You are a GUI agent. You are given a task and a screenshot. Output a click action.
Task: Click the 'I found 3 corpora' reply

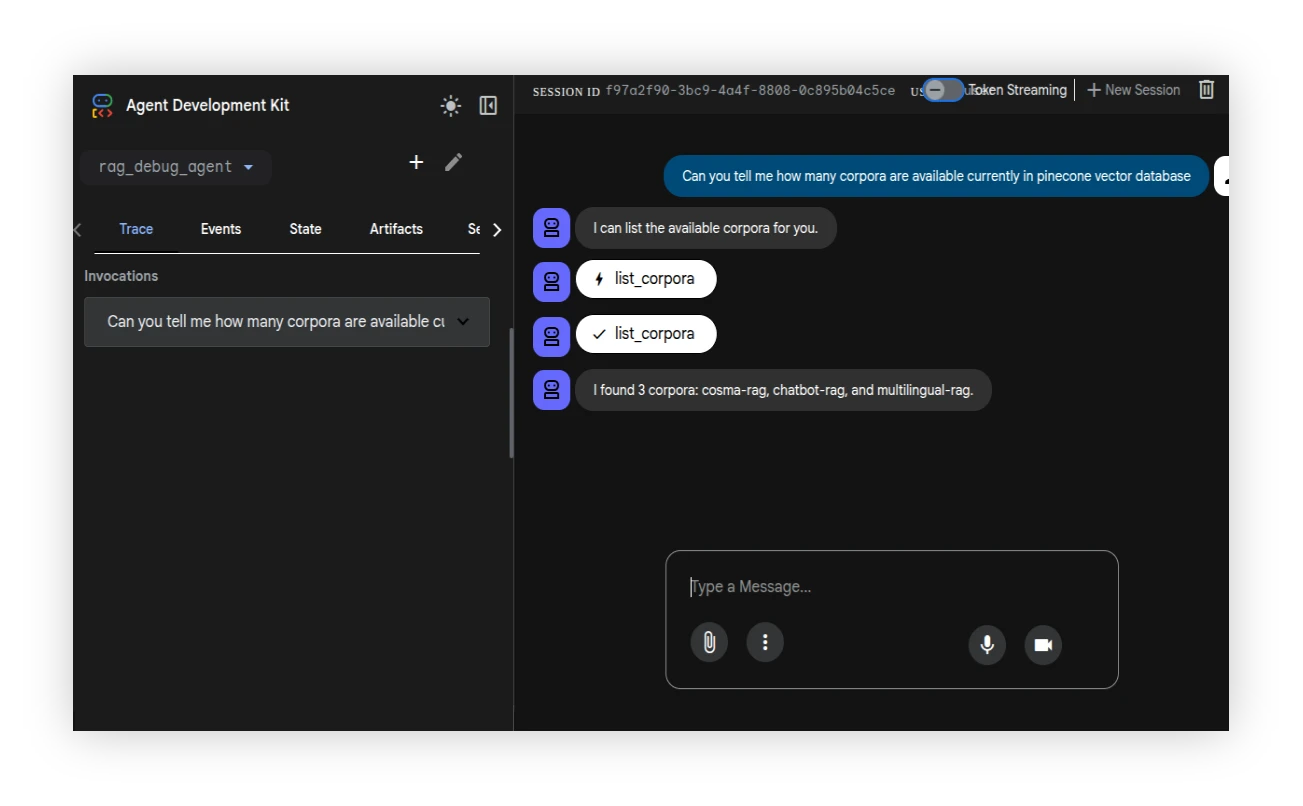[x=783, y=390]
